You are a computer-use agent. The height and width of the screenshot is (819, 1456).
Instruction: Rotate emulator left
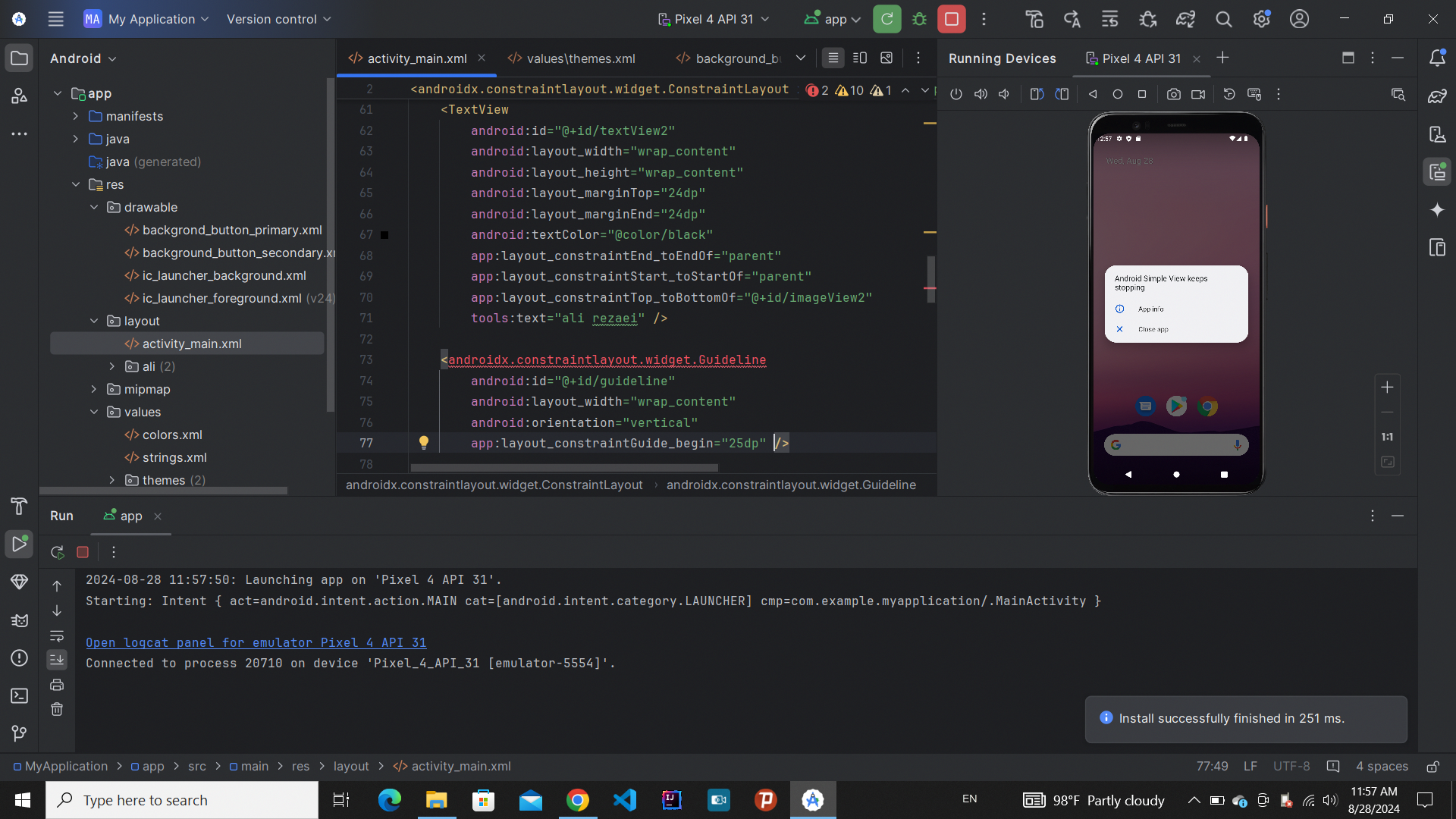(x=1037, y=94)
